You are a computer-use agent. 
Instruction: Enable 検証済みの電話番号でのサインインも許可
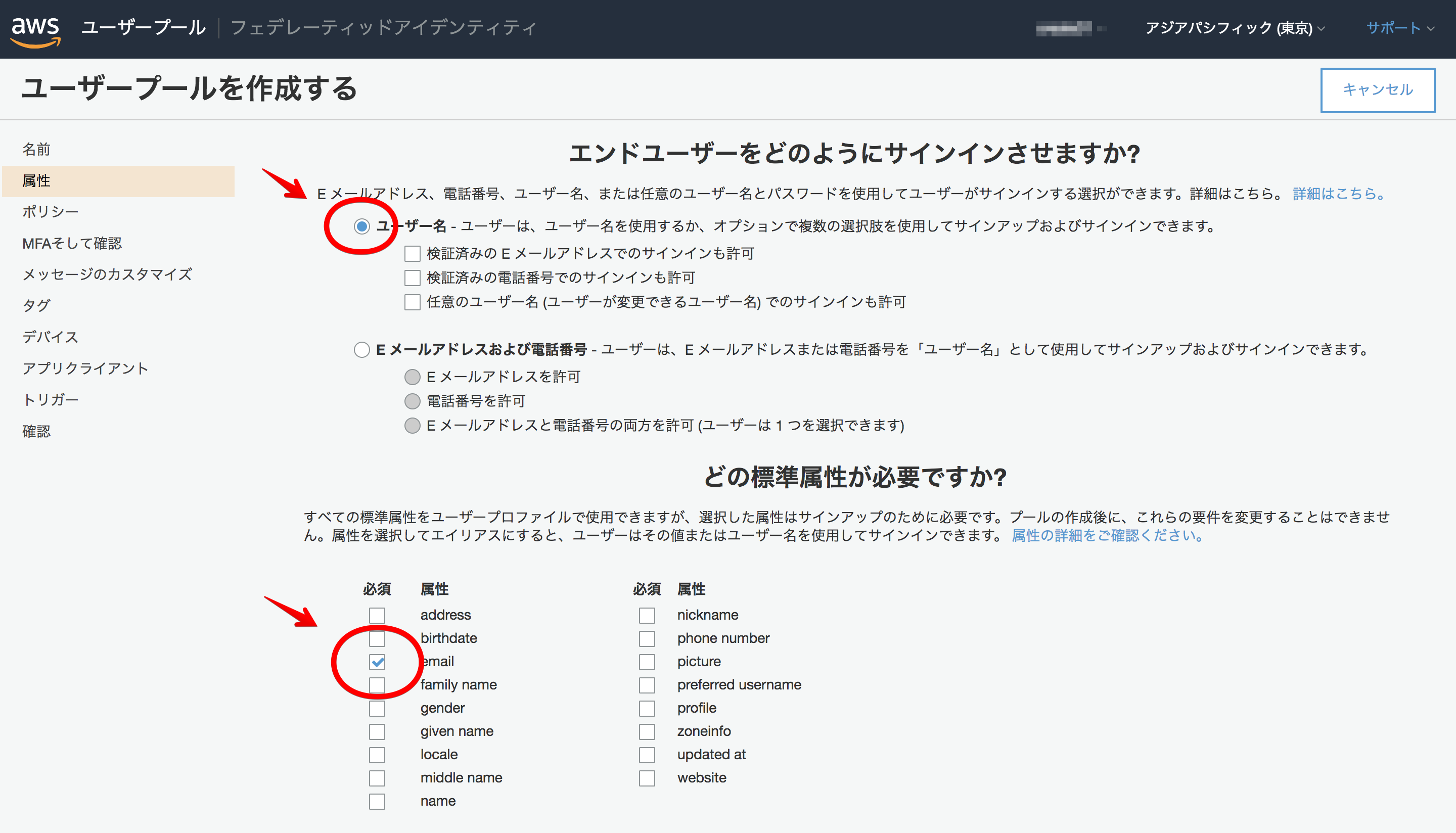click(413, 278)
